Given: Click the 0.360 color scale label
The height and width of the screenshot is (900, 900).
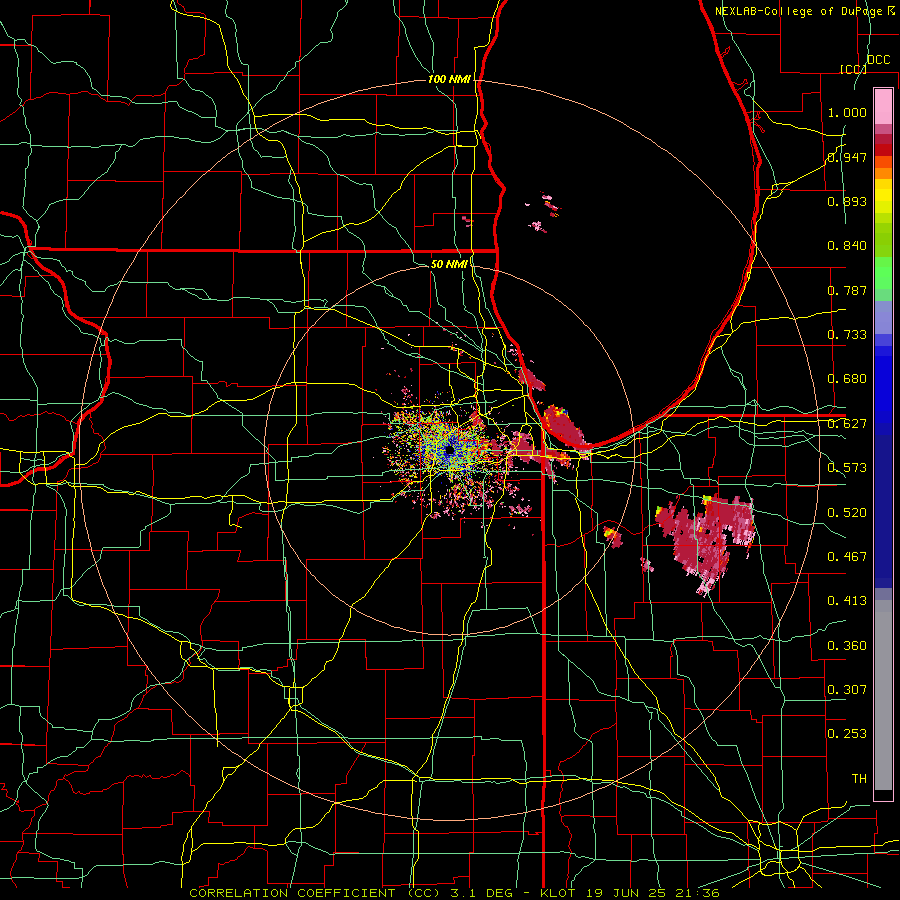Looking at the screenshot, I should pos(847,645).
